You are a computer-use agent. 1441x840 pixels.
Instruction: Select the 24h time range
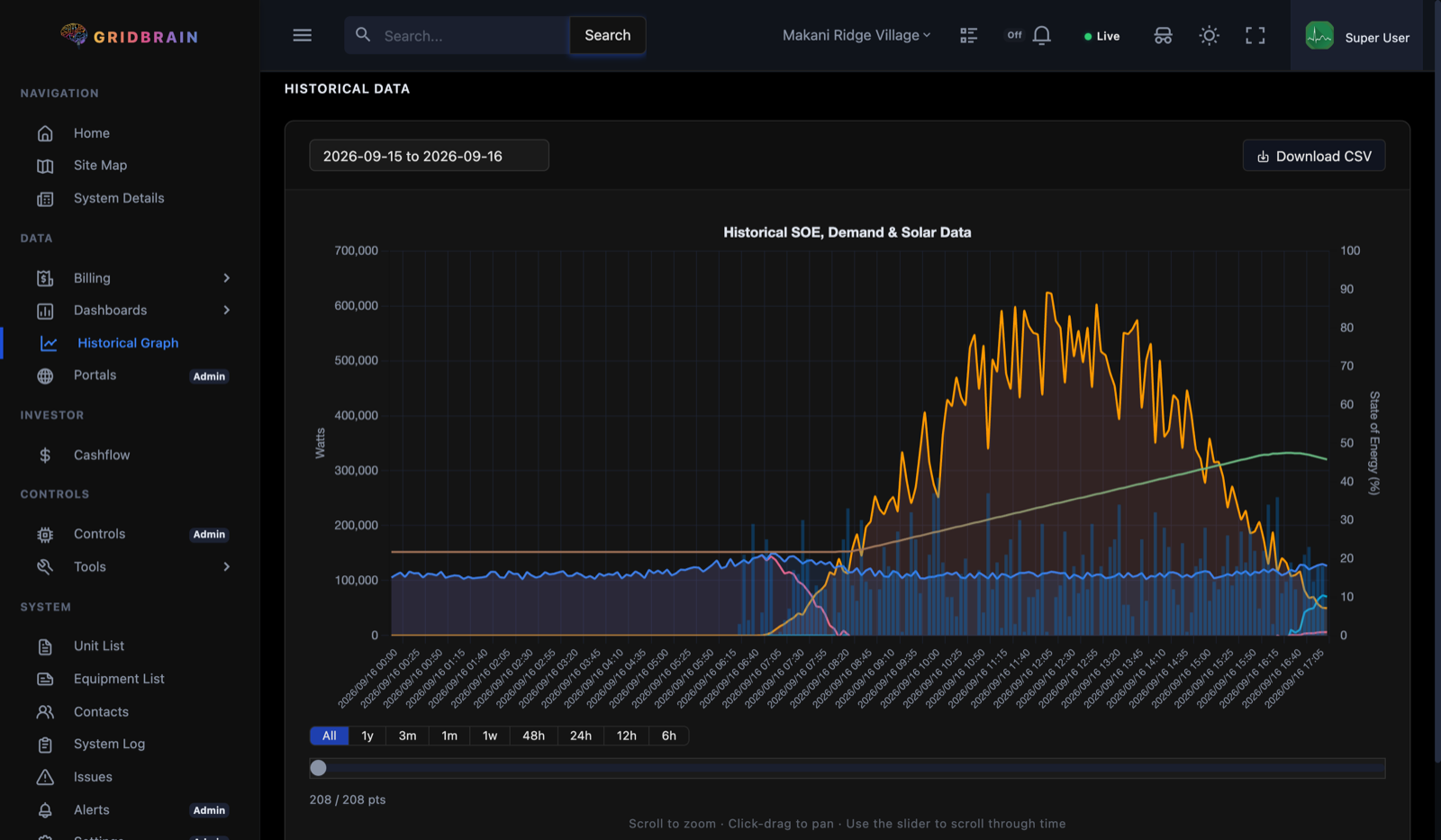[581, 736]
